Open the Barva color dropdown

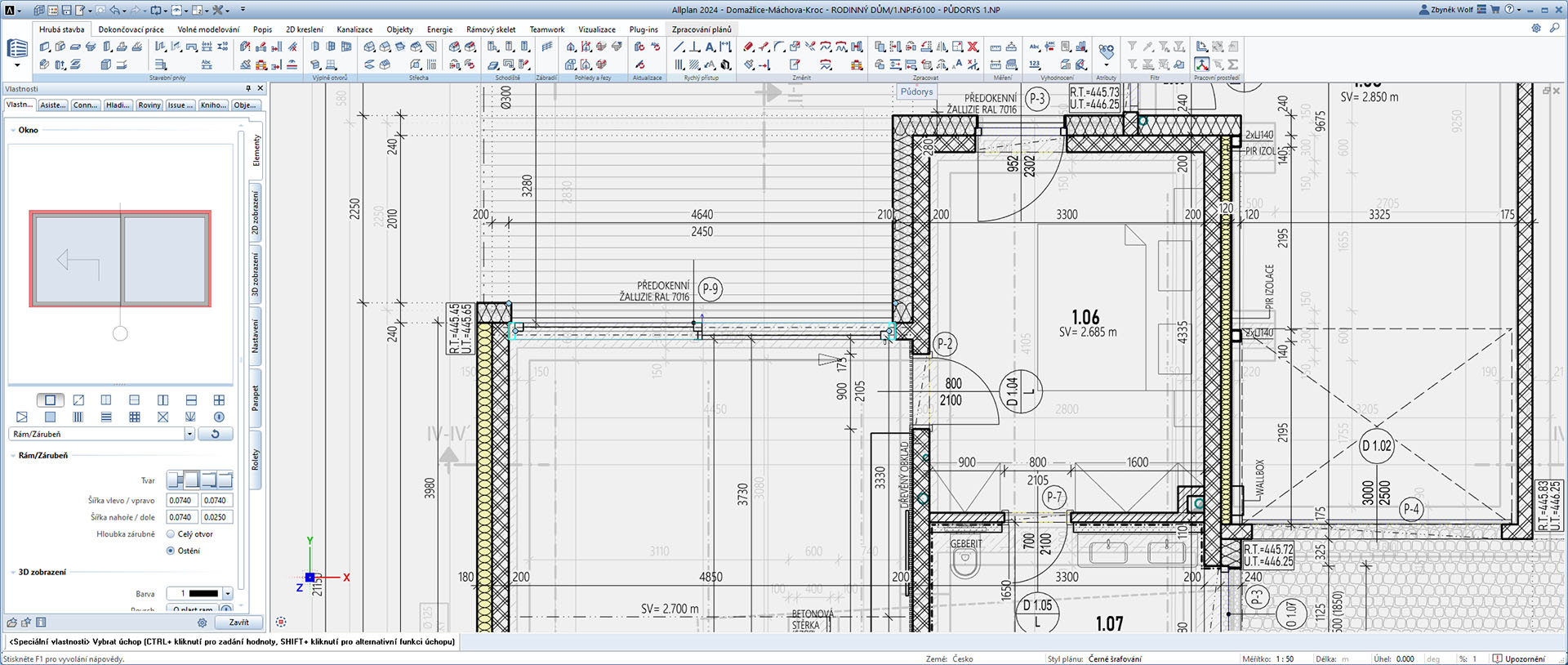[228, 594]
